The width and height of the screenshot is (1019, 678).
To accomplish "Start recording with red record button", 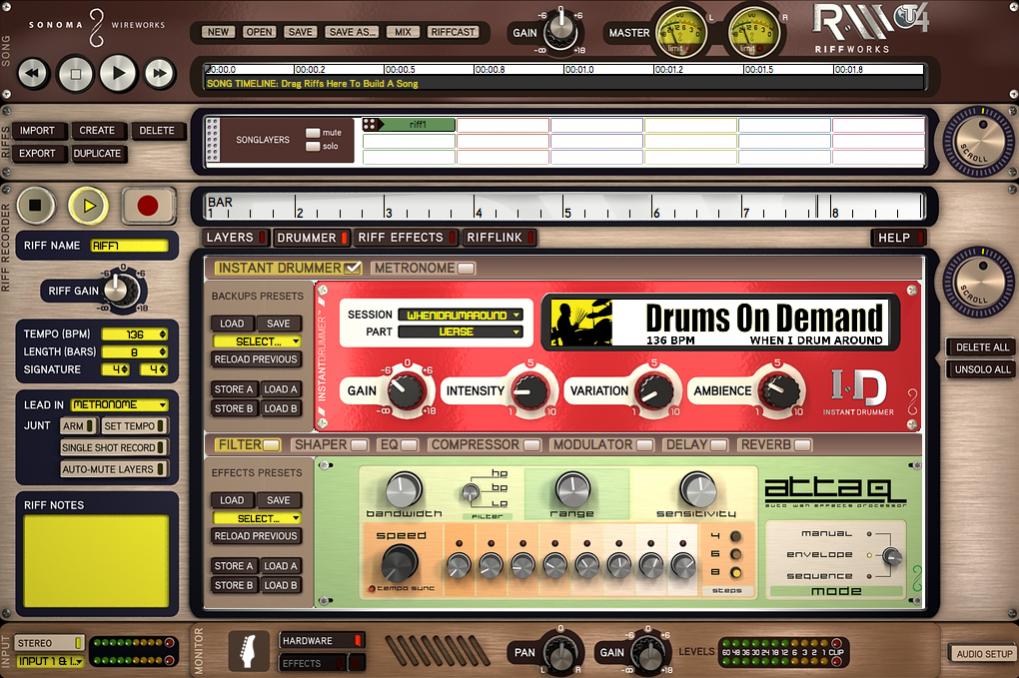I will 148,205.
